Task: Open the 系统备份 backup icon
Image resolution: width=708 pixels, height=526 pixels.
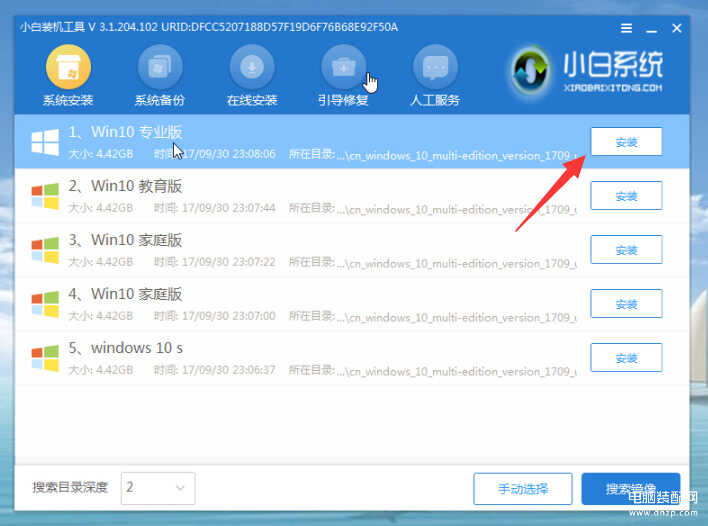Action: coord(160,67)
